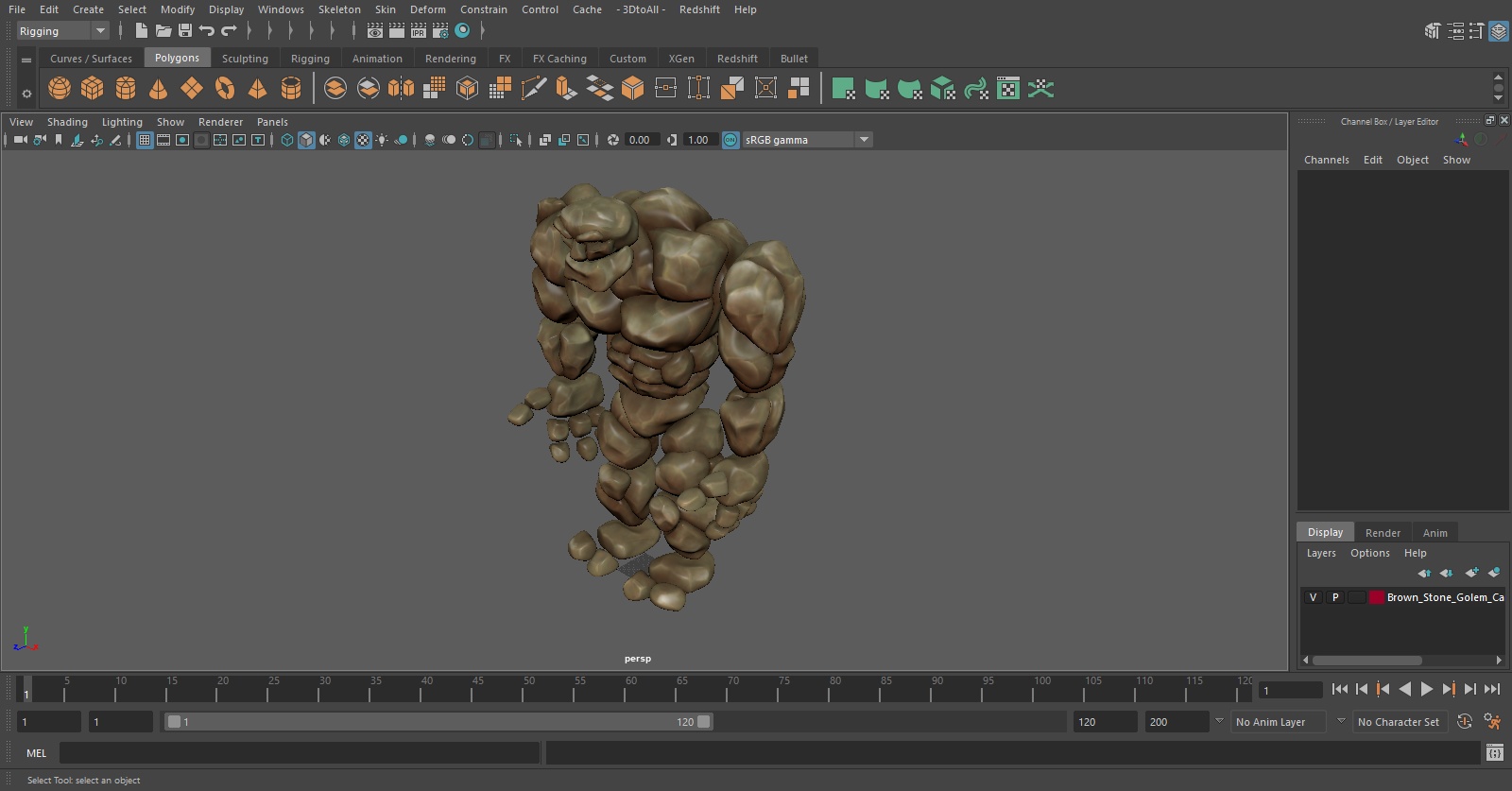Undo using the status line arrow
The height and width of the screenshot is (791, 1512).
[206, 31]
